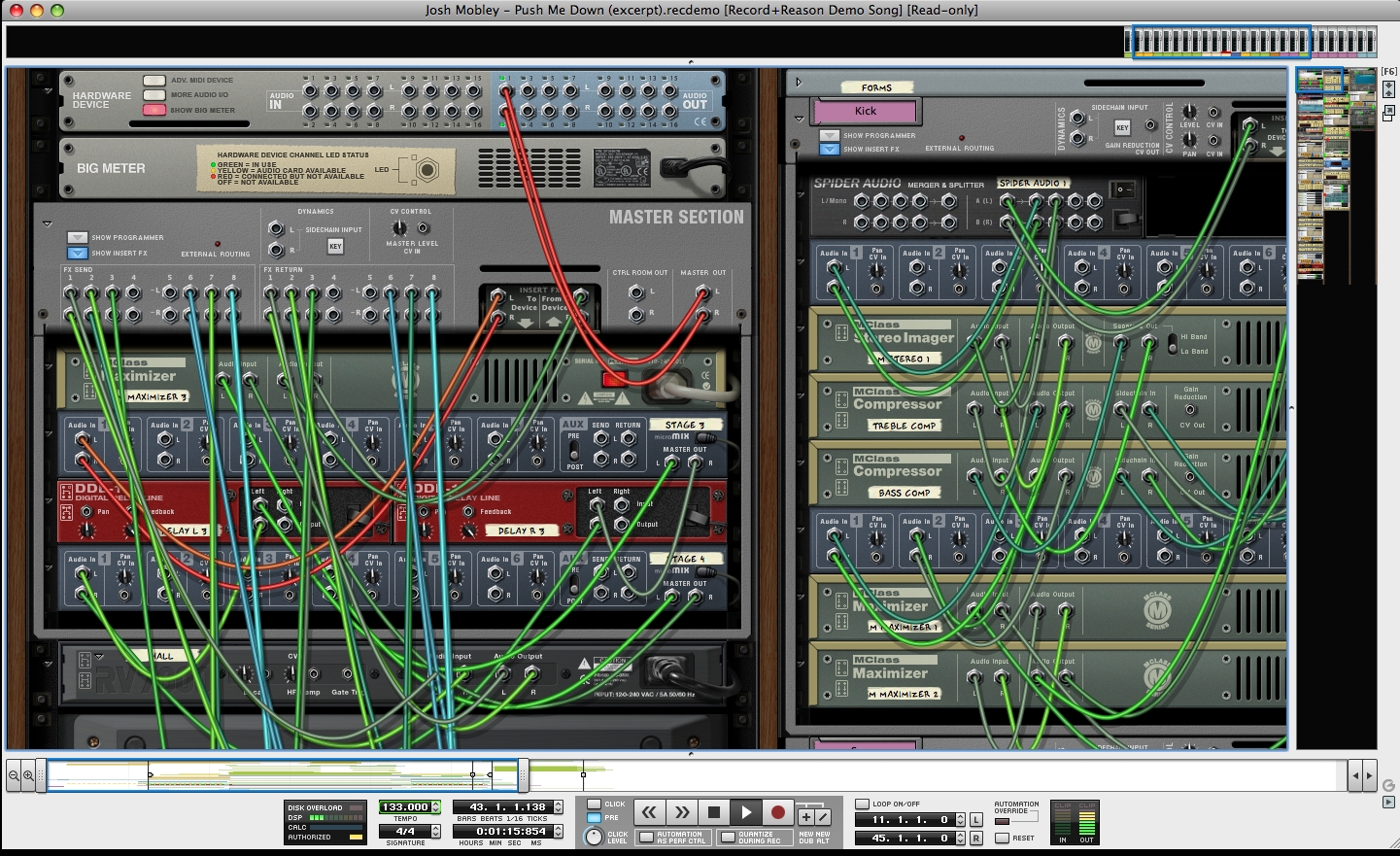This screenshot has width=1400, height=856.
Task: Step the Tempo value stepper
Action: click(436, 807)
